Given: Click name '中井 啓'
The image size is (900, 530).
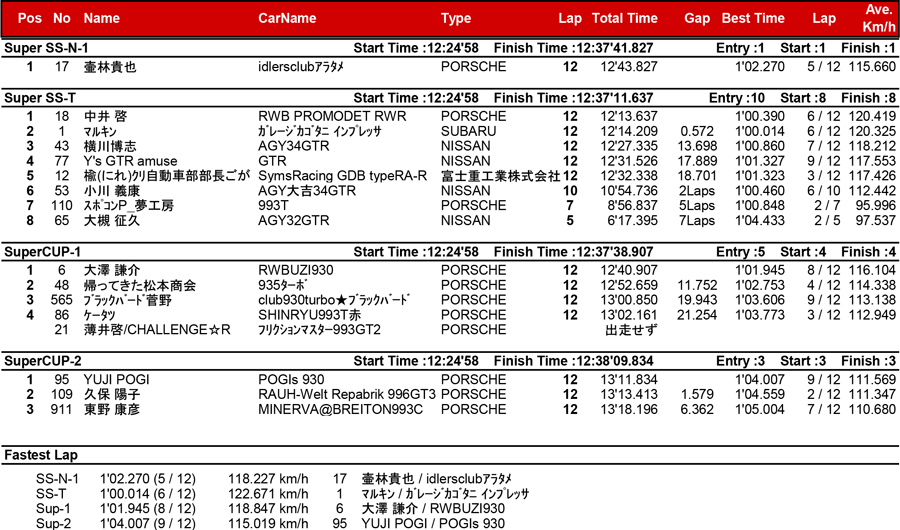Looking at the screenshot, I should coord(105,117).
